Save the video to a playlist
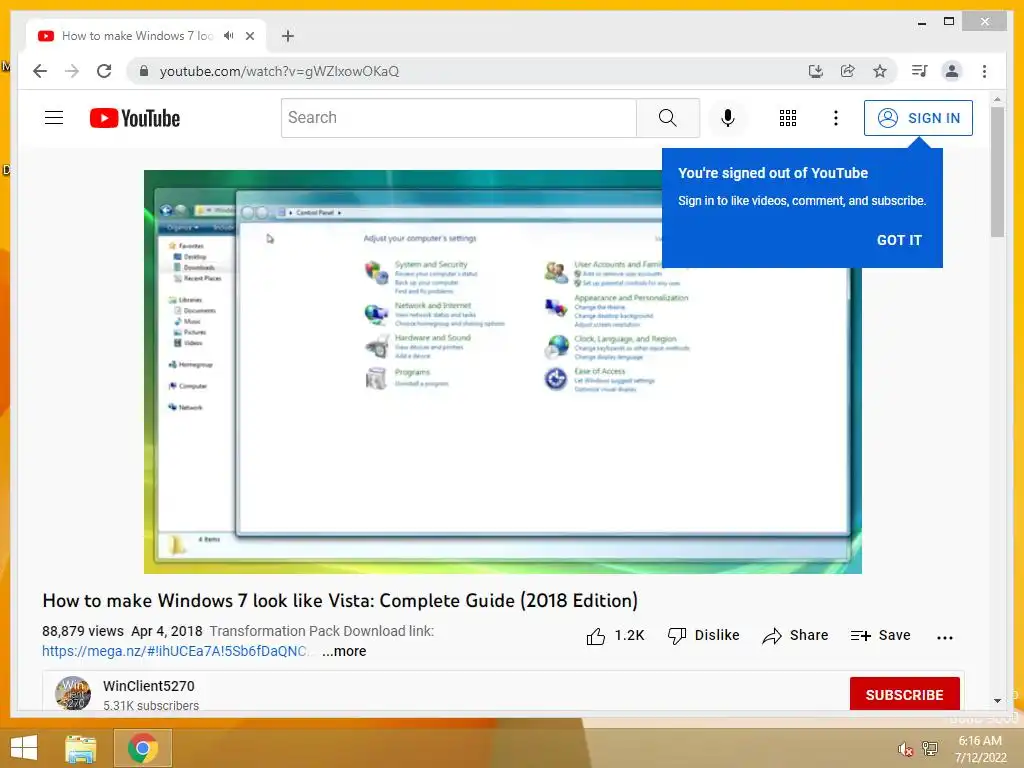 click(x=880, y=635)
